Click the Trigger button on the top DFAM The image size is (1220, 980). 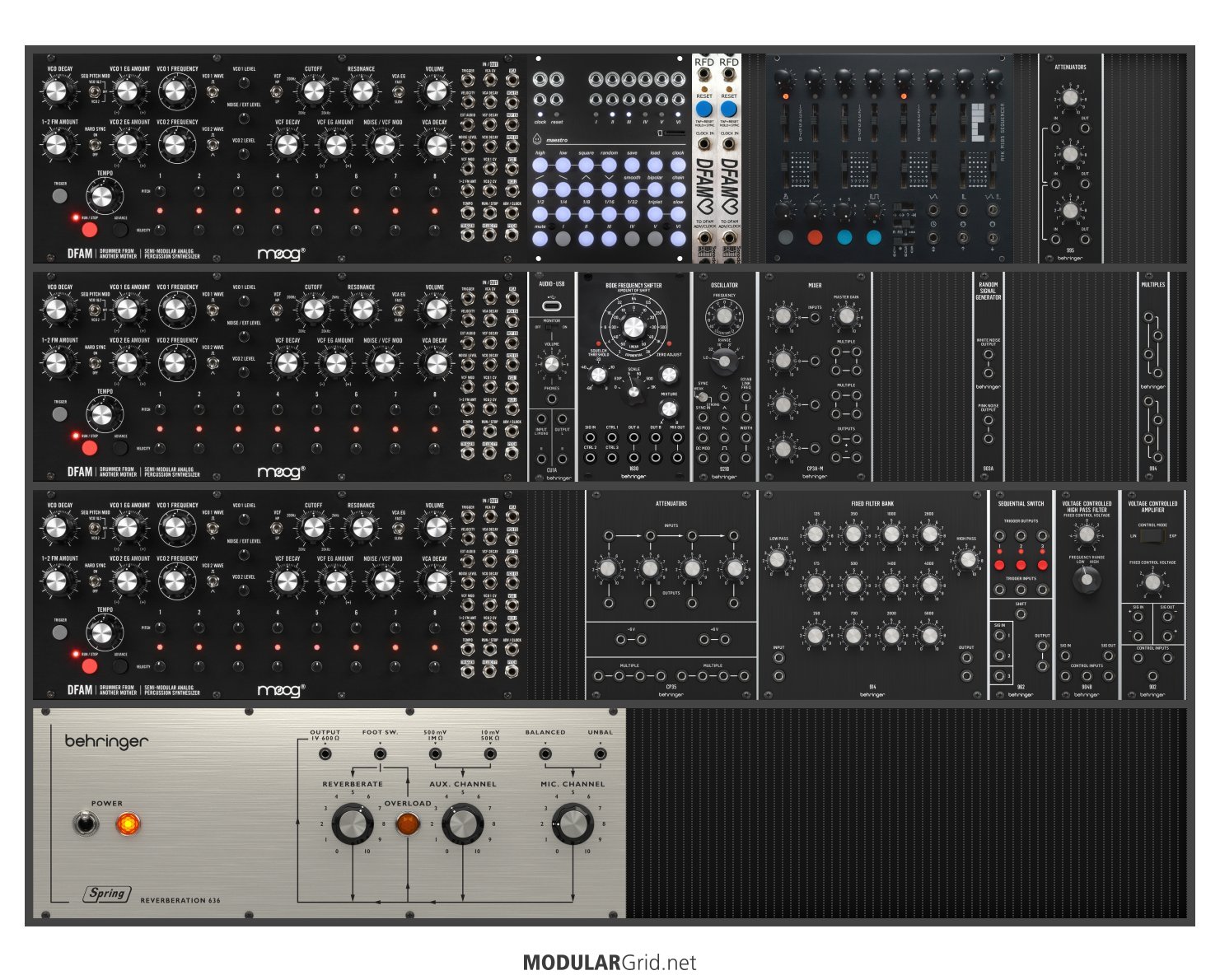tap(59, 196)
